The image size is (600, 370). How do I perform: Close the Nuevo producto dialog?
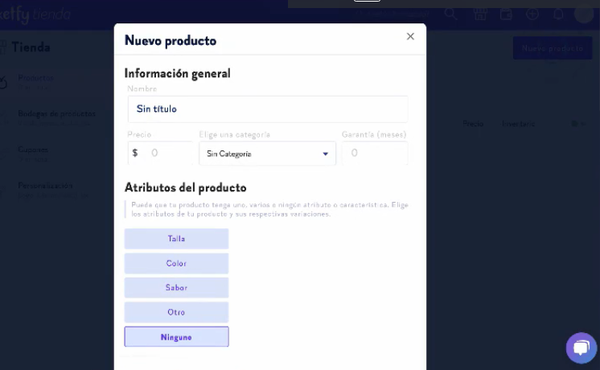[x=410, y=36]
